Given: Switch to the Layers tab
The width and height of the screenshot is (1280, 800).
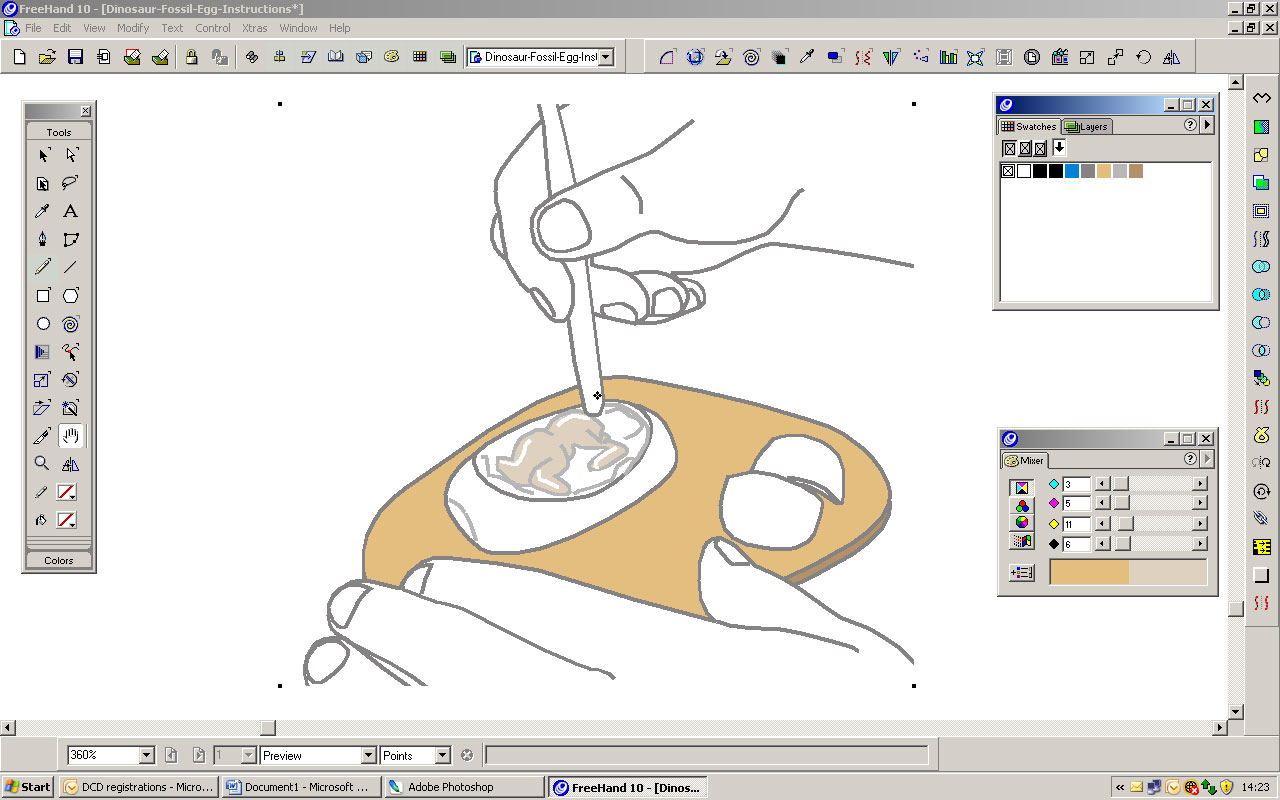Looking at the screenshot, I should [x=1087, y=127].
